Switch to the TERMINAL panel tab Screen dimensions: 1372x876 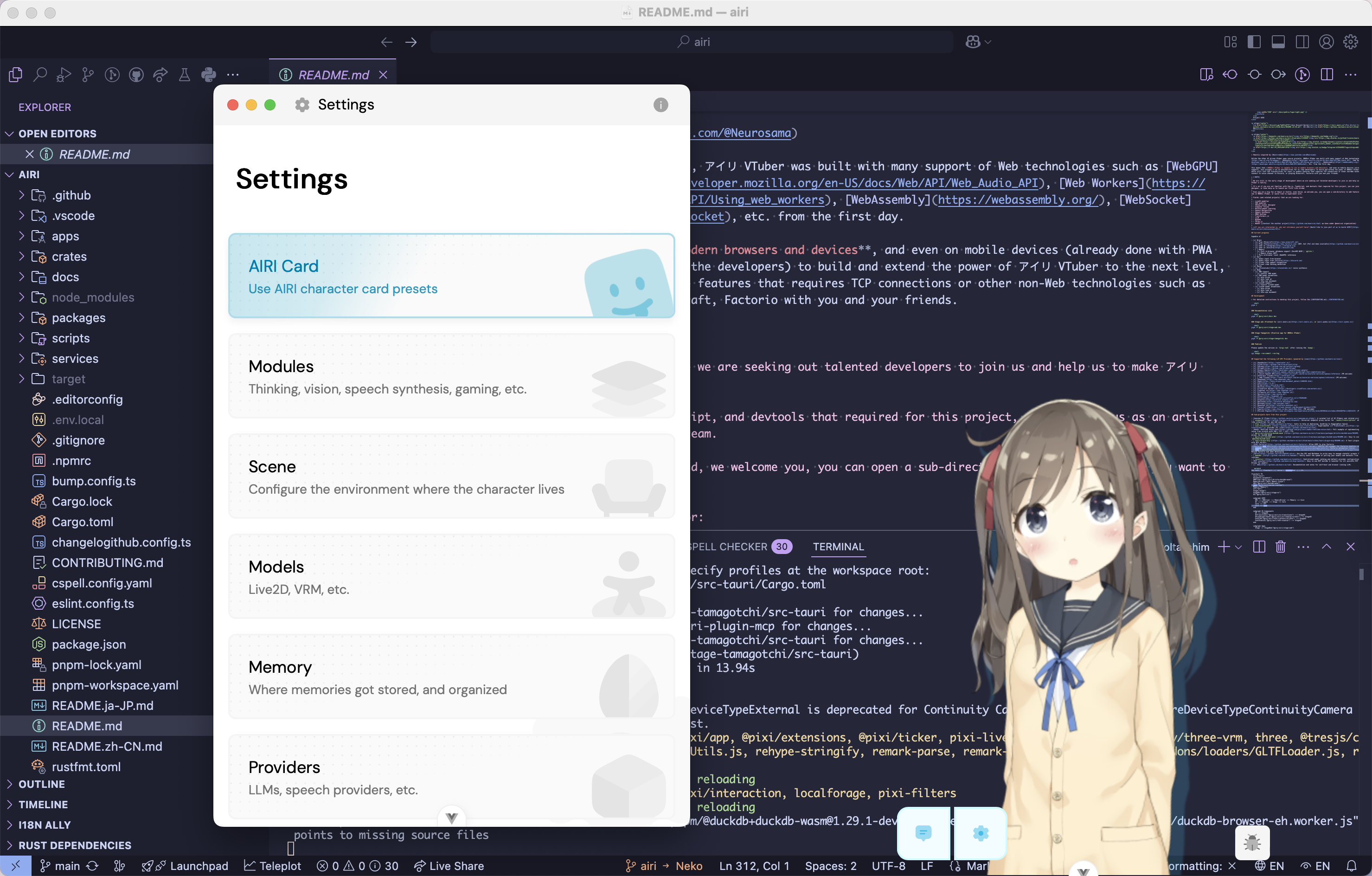pyautogui.click(x=838, y=547)
